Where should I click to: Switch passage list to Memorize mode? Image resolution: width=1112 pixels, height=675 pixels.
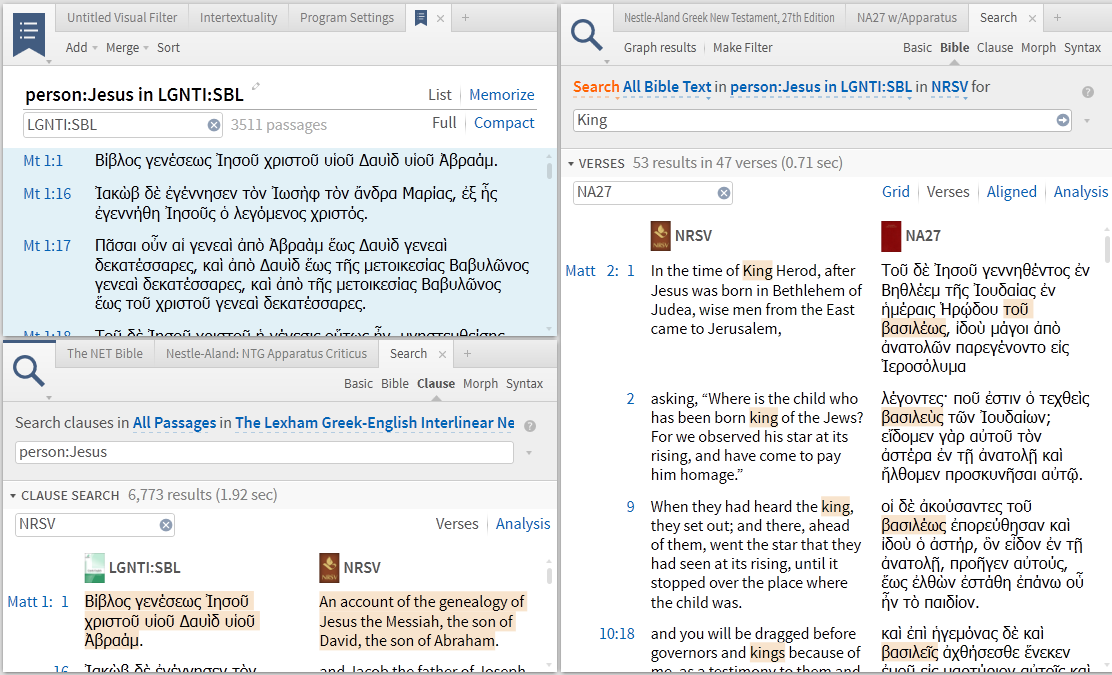501,94
